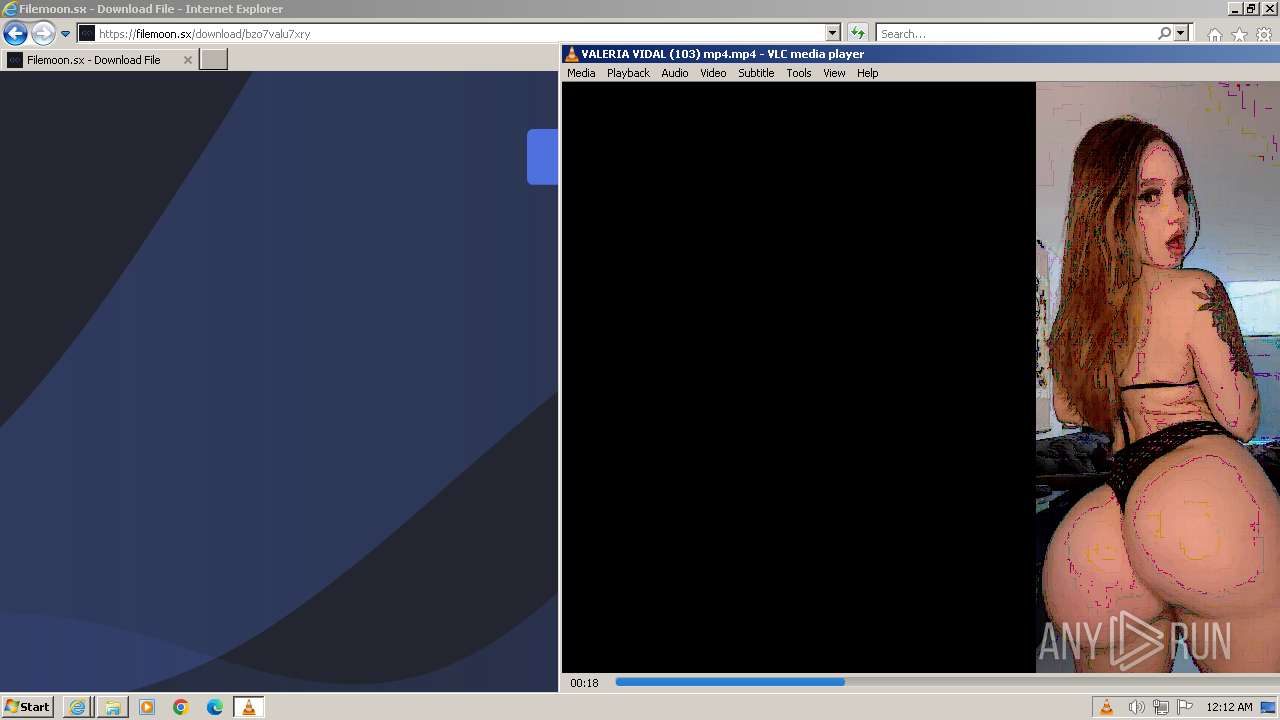
Task: Click the video frame in VLC
Action: [x=920, y=377]
